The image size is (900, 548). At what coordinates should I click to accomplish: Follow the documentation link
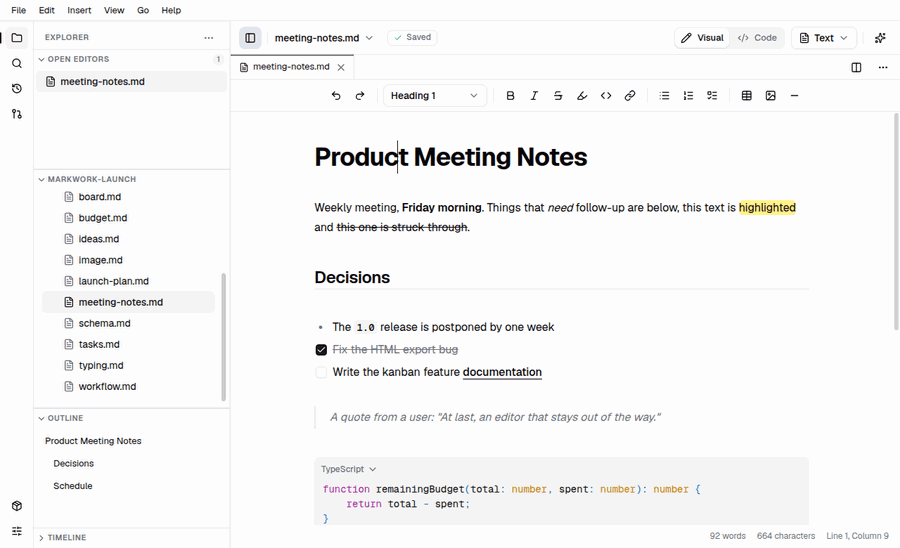click(502, 372)
